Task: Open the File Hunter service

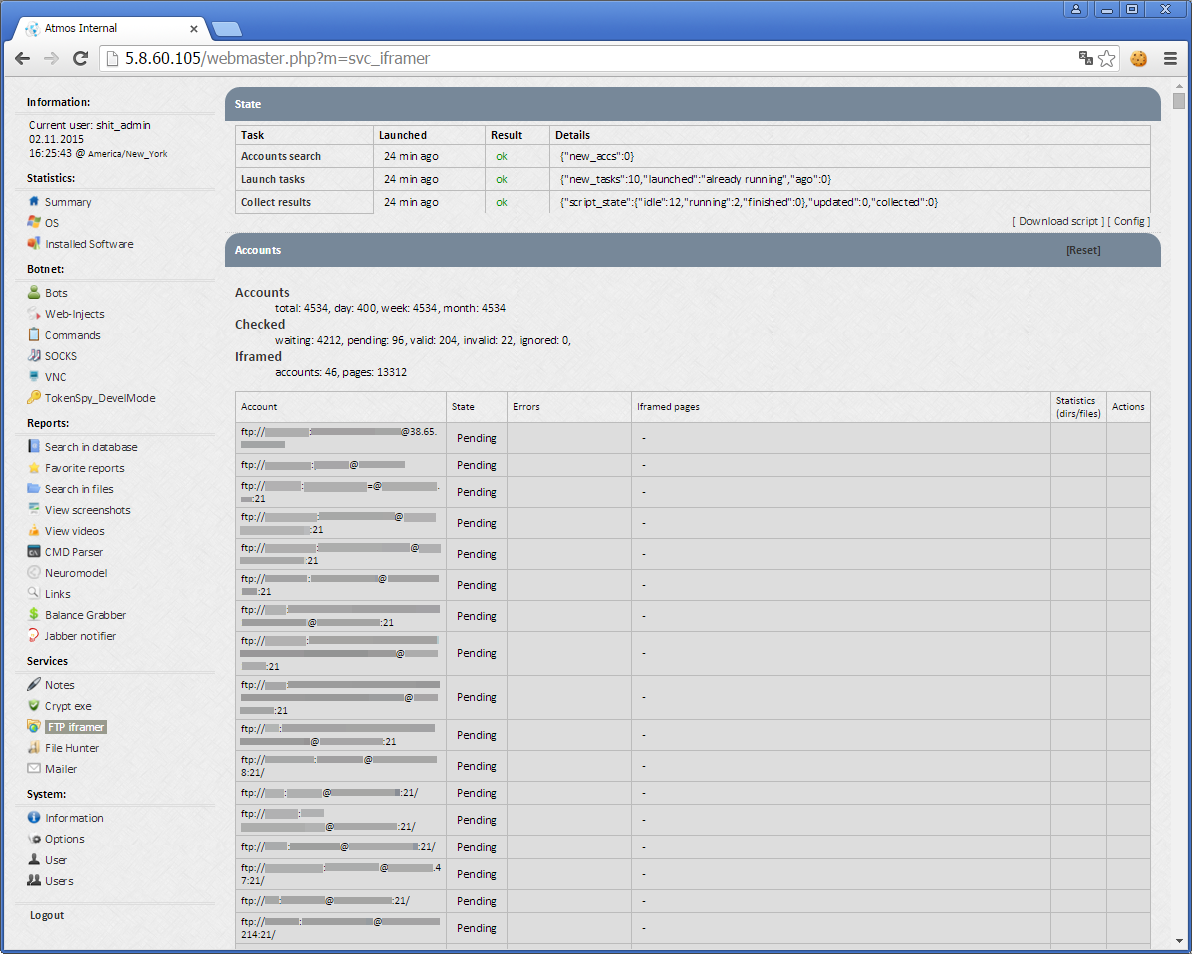Action: click(x=71, y=748)
